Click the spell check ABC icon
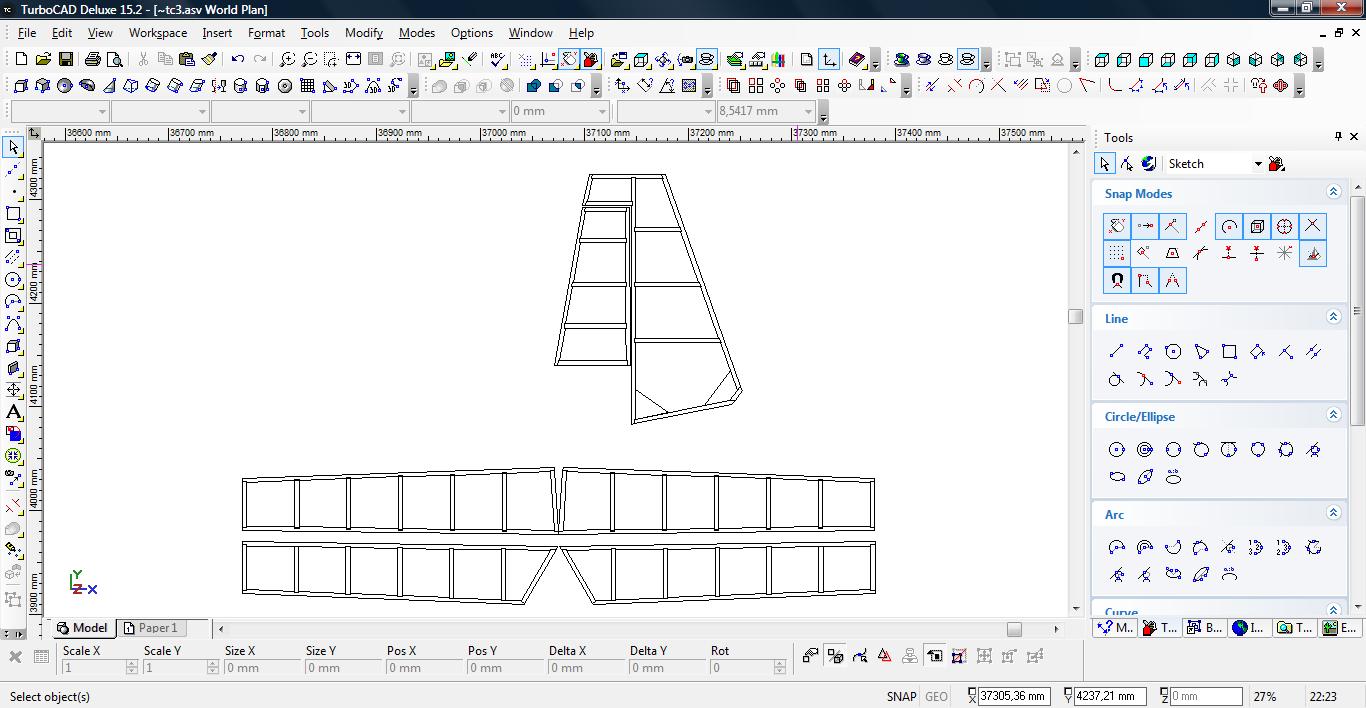 click(499, 60)
